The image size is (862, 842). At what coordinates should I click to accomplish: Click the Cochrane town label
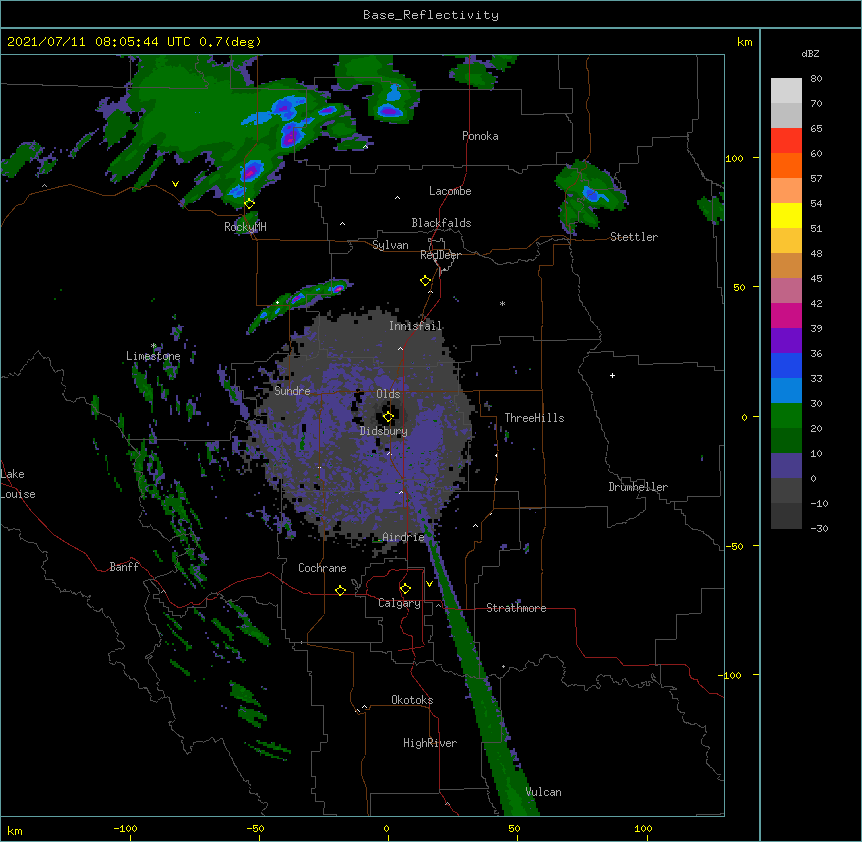tap(322, 568)
